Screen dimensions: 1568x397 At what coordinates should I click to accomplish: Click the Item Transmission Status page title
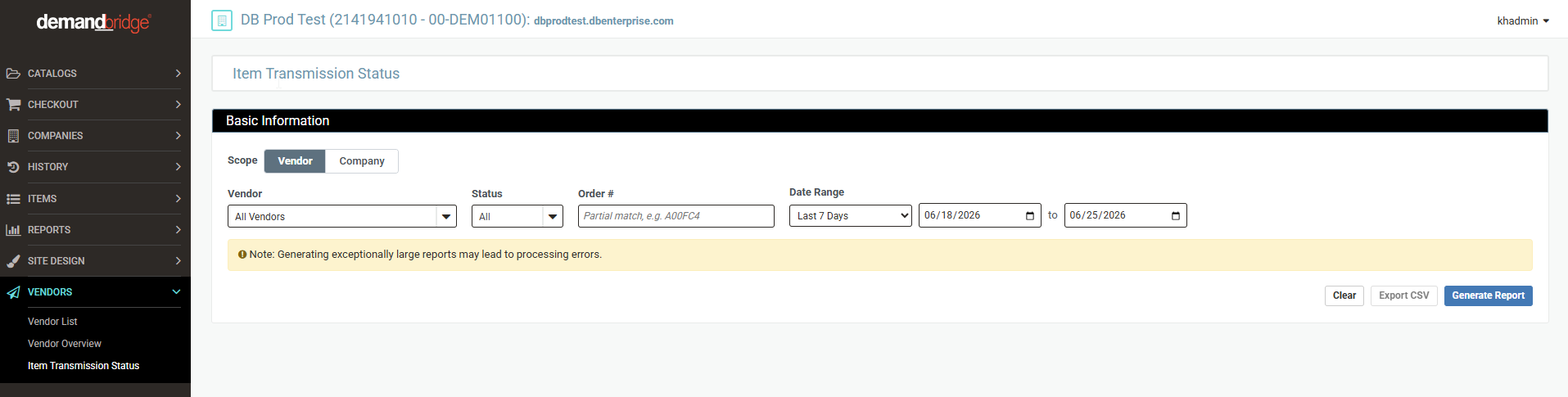click(316, 74)
